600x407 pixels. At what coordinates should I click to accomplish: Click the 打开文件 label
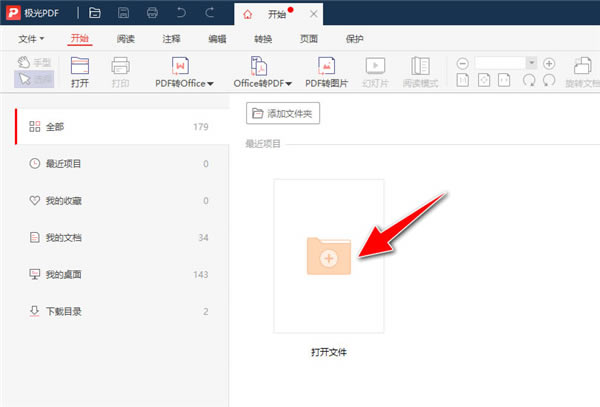pos(329,352)
